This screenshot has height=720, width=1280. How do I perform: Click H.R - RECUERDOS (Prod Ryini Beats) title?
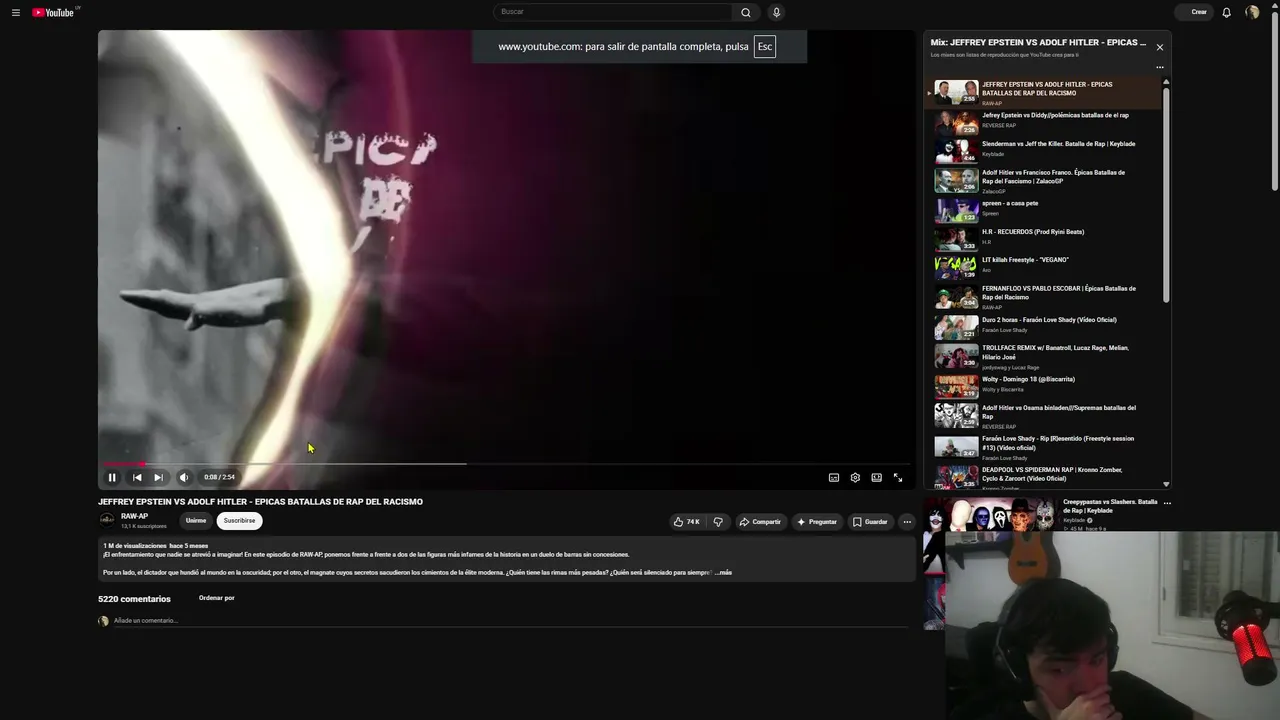coord(1033,232)
